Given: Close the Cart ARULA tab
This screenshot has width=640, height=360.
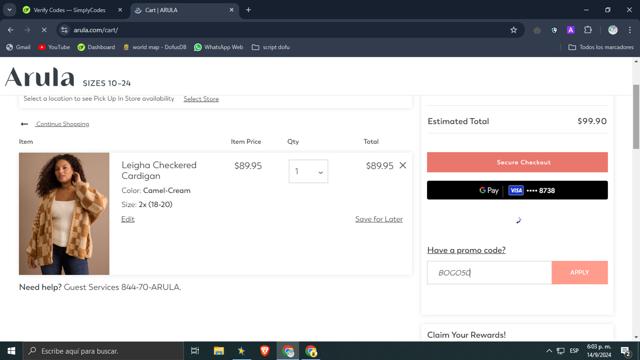Looking at the screenshot, I should pos(231,10).
